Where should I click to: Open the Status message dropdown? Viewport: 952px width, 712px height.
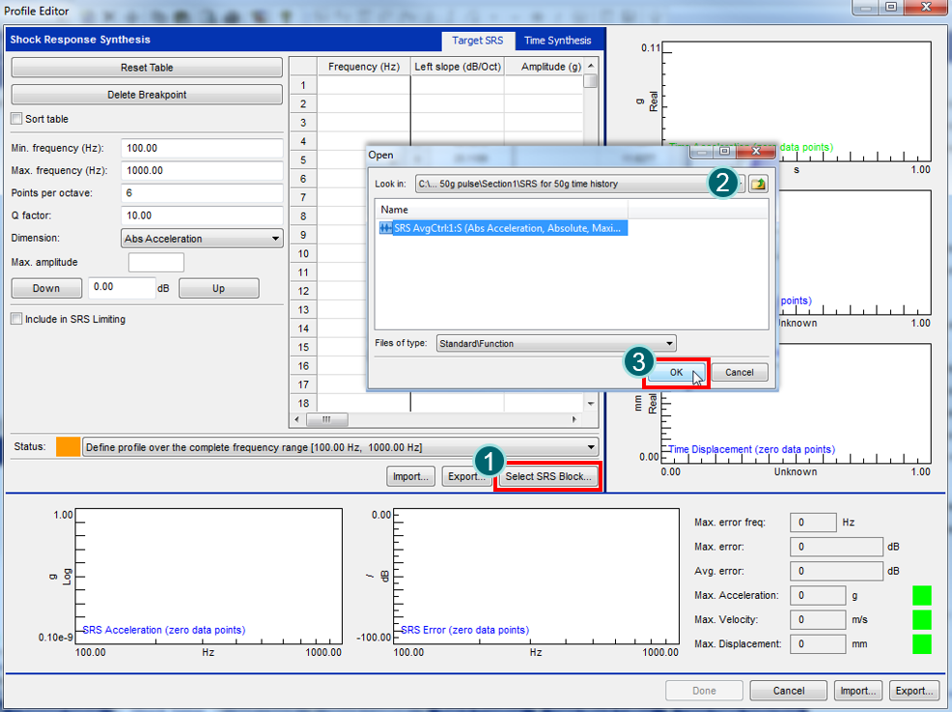[x=340, y=447]
